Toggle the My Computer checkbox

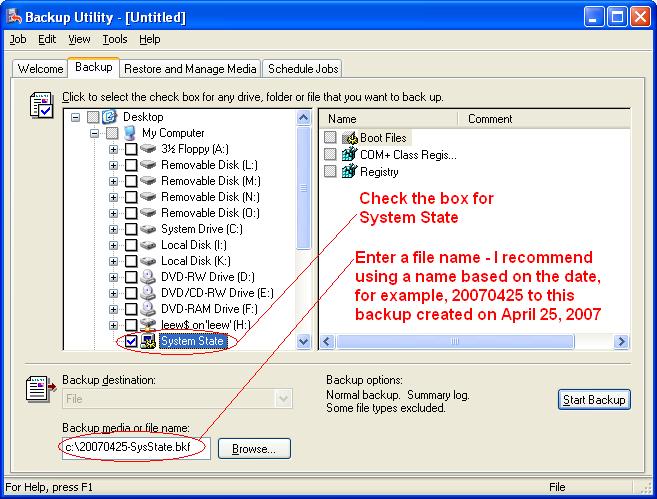tap(112, 133)
